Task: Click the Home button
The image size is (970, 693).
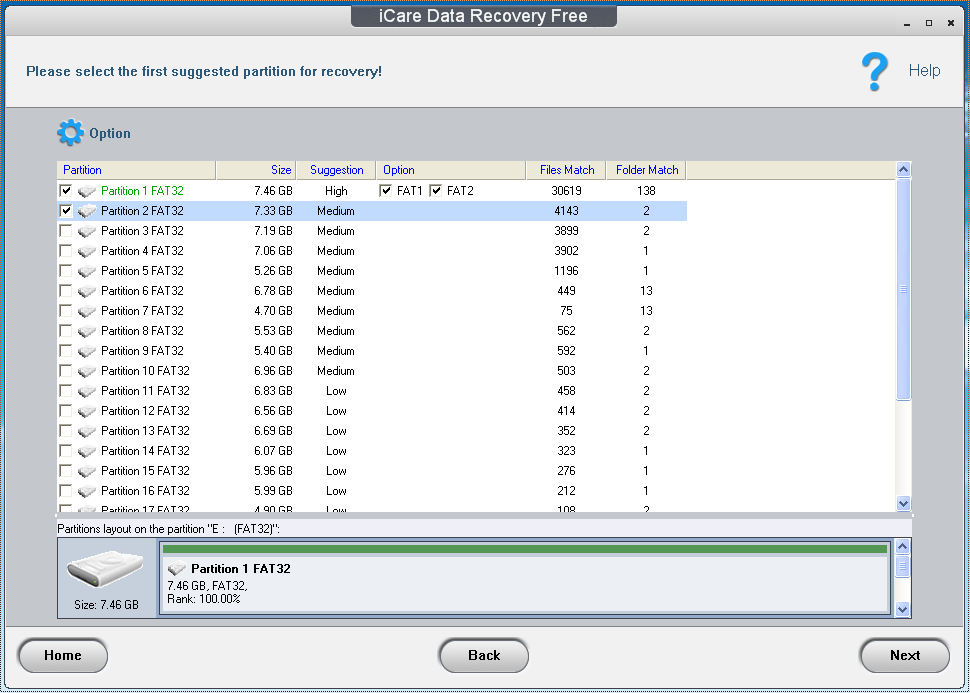Action: click(x=62, y=656)
